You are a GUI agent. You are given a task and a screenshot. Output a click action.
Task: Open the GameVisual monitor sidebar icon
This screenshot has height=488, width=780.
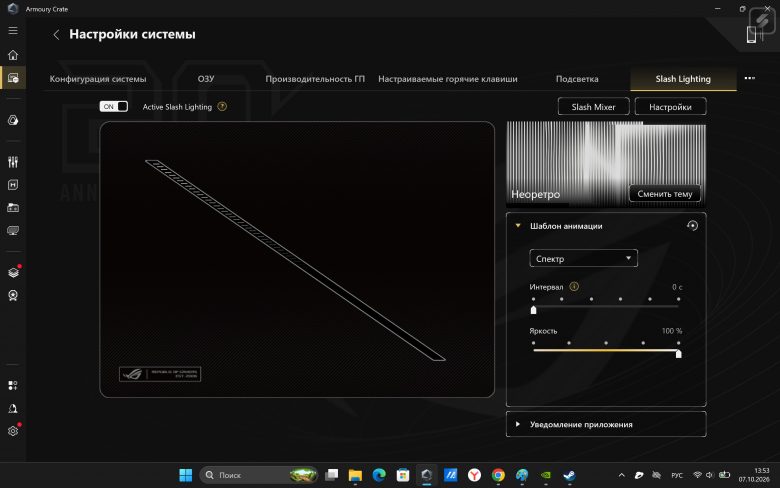pyautogui.click(x=13, y=231)
